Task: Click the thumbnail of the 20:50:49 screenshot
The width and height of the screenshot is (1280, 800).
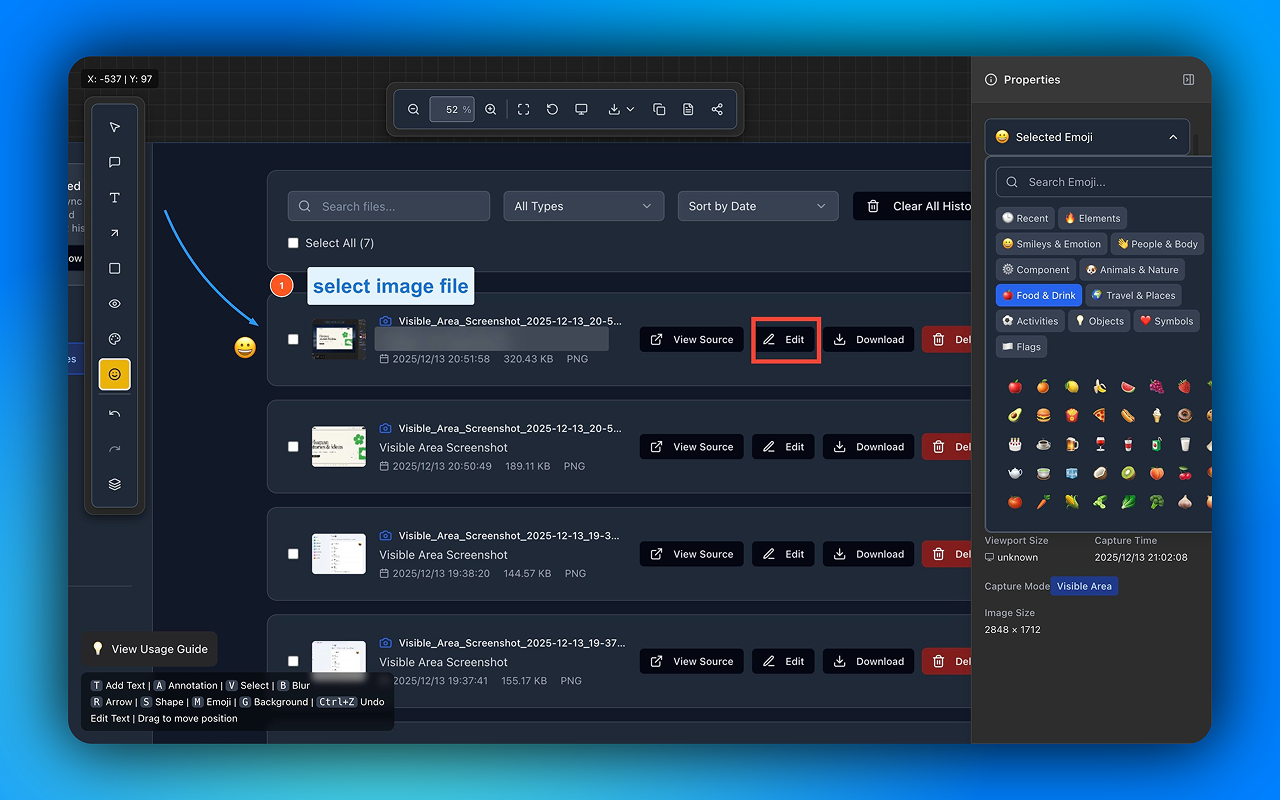Action: 339,447
